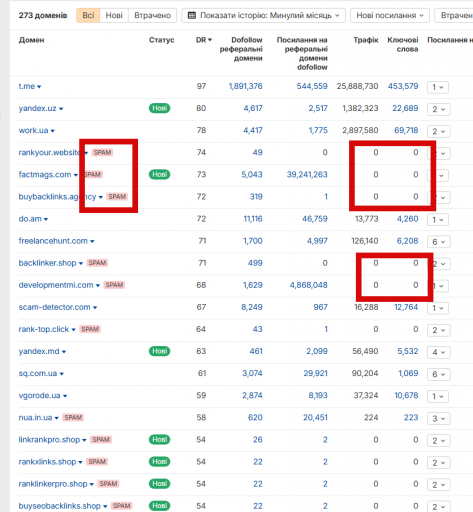The image size is (473, 512).
Task: Click 544,559 linked domains value
Action: (x=312, y=86)
